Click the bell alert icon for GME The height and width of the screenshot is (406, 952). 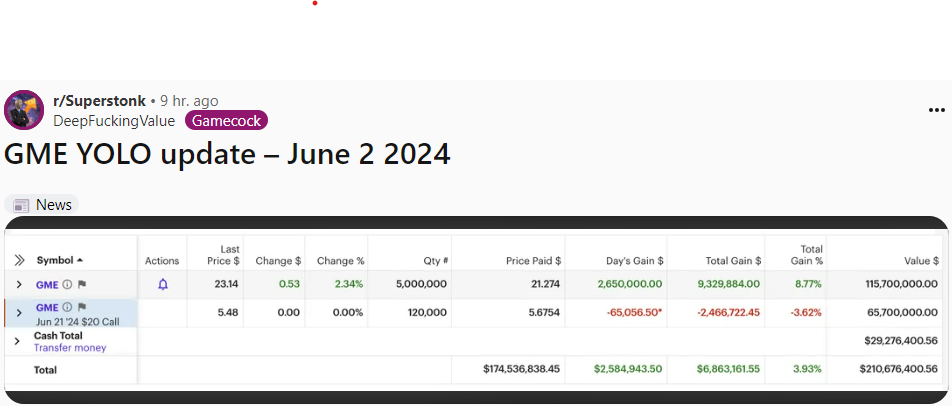click(x=163, y=284)
